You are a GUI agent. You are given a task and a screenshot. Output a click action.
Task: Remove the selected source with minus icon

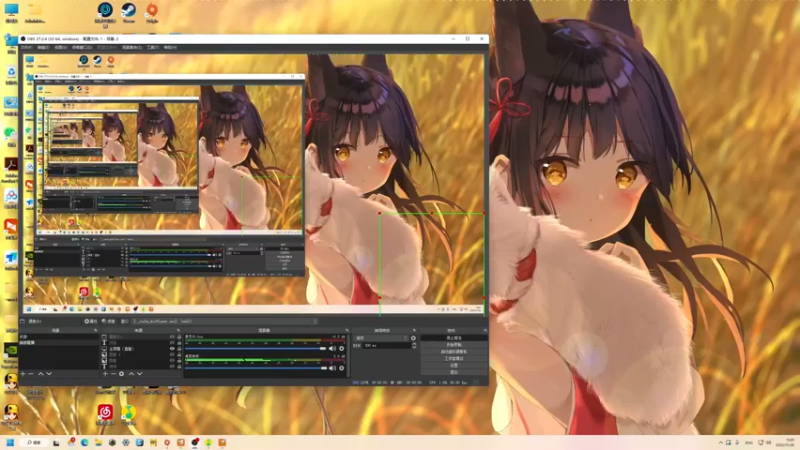pyautogui.click(x=113, y=373)
